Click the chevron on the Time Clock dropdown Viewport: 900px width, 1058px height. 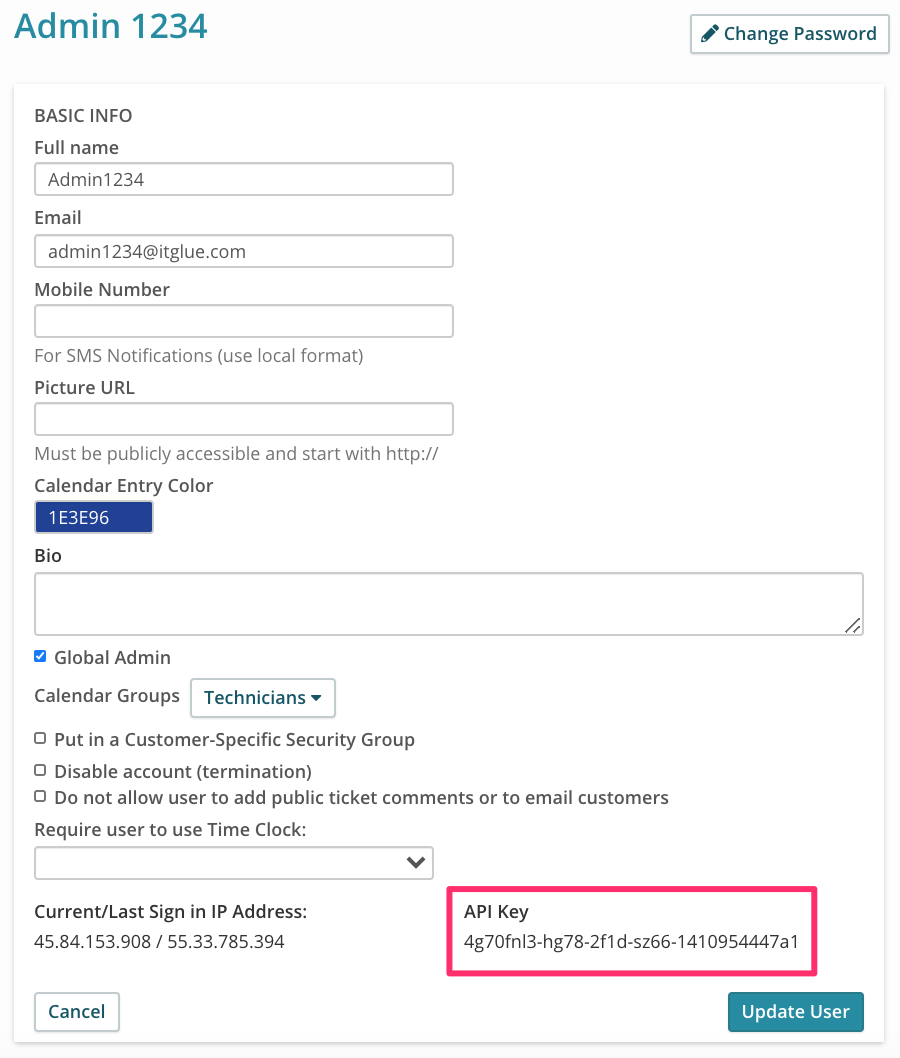coord(416,862)
